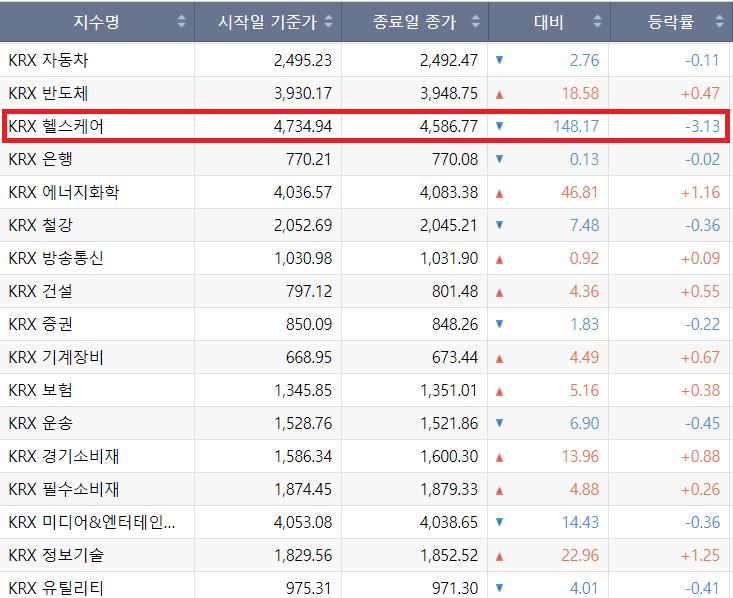Image resolution: width=733 pixels, height=598 pixels.
Task: Click the 대비 column header
Action: point(549,22)
